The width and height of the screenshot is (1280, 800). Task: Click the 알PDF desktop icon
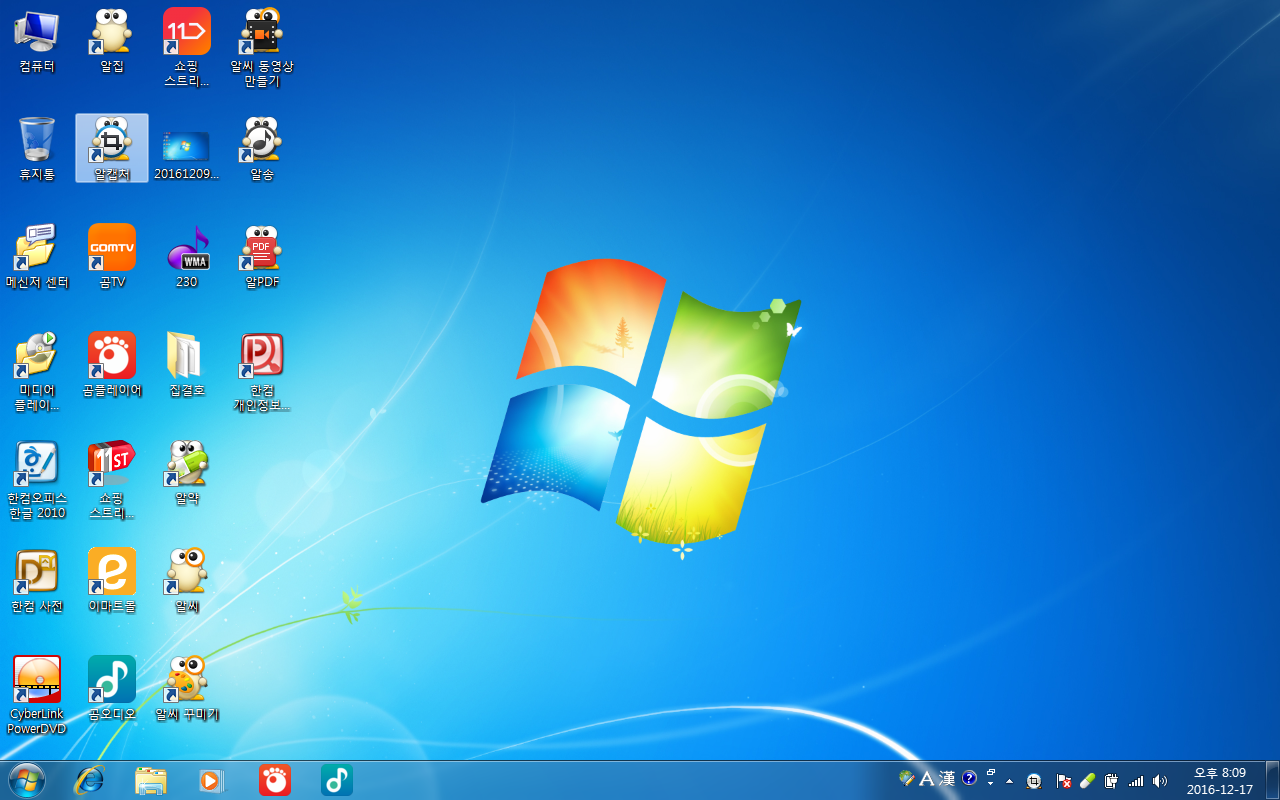pos(262,249)
